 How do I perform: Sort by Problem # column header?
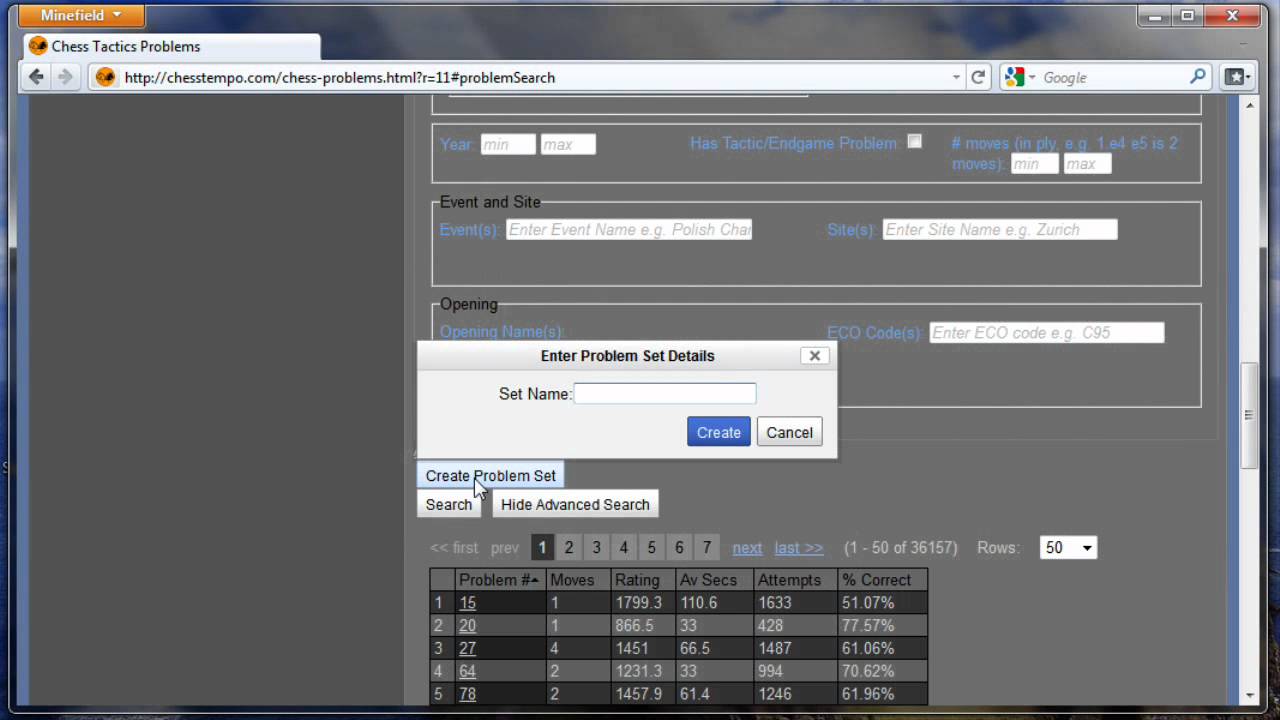tap(500, 580)
